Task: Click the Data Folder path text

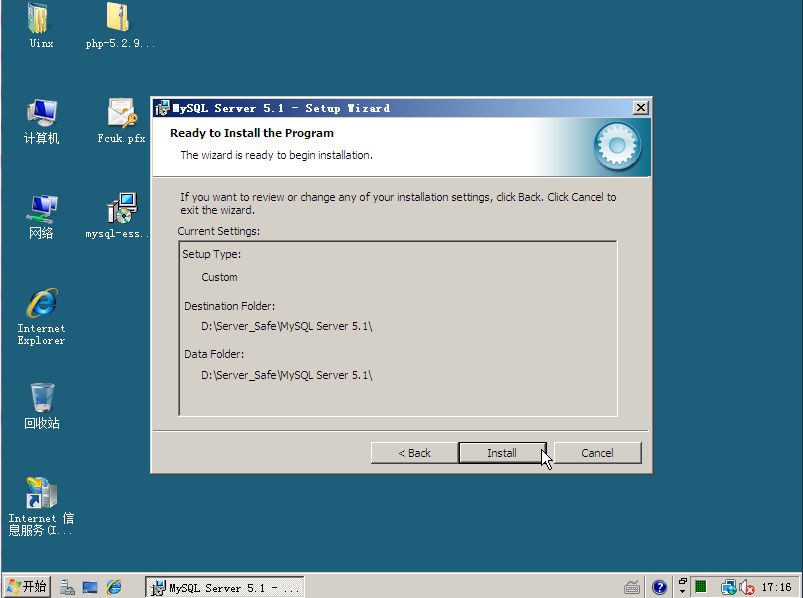Action: coord(287,375)
